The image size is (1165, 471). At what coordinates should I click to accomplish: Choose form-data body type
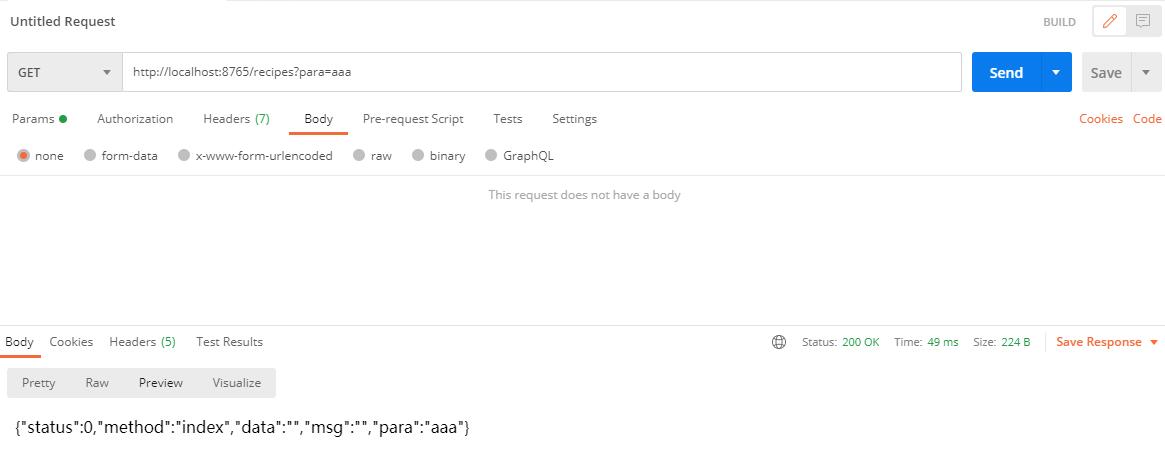[90, 156]
